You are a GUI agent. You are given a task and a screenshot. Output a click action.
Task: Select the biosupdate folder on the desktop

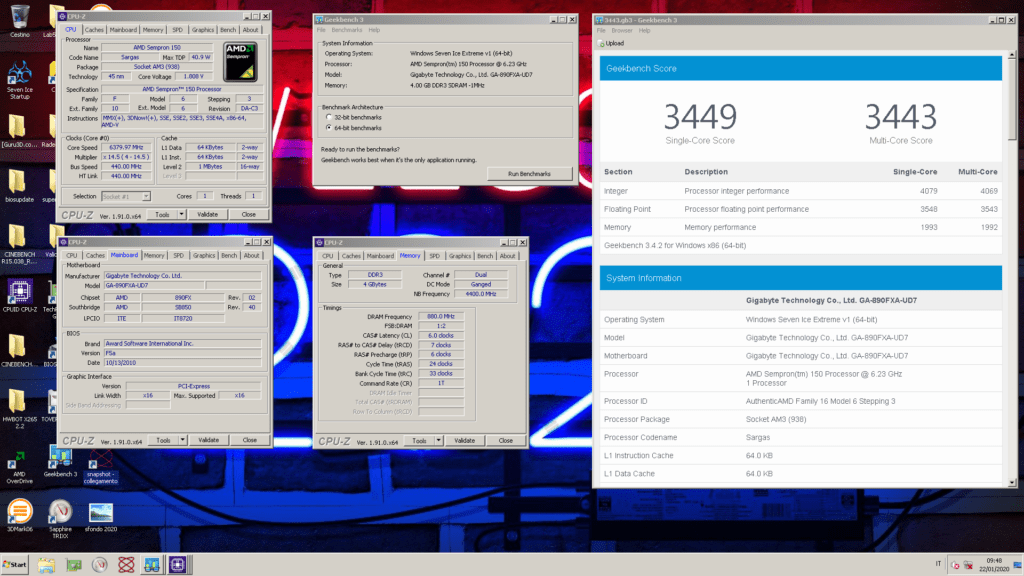19,186
